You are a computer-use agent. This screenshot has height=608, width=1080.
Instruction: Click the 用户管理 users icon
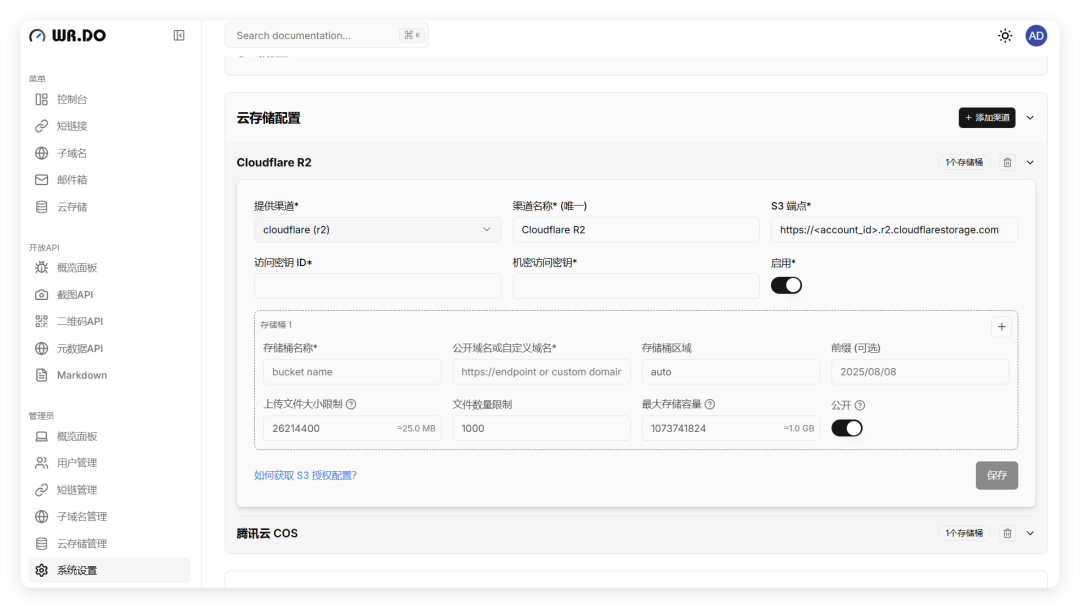(41, 463)
